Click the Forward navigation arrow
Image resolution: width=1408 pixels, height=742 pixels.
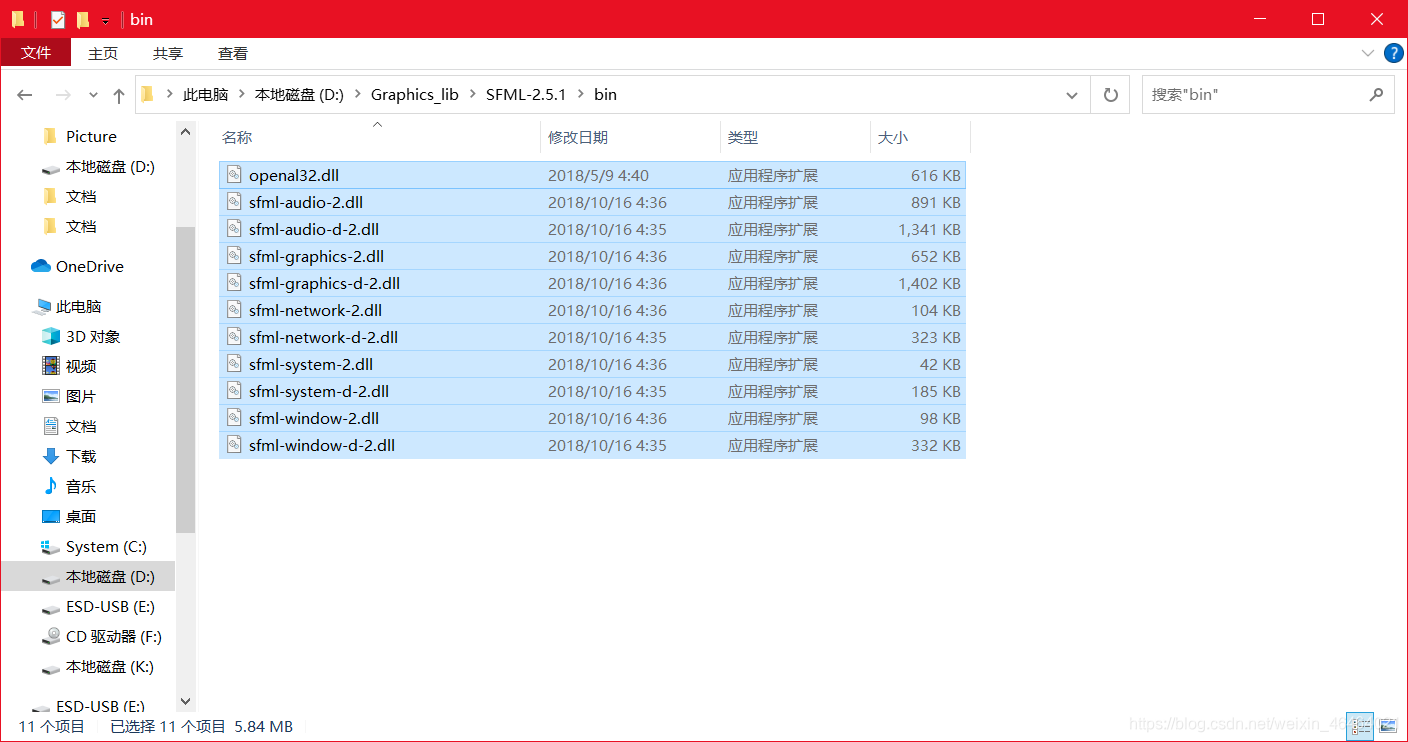tap(63, 95)
